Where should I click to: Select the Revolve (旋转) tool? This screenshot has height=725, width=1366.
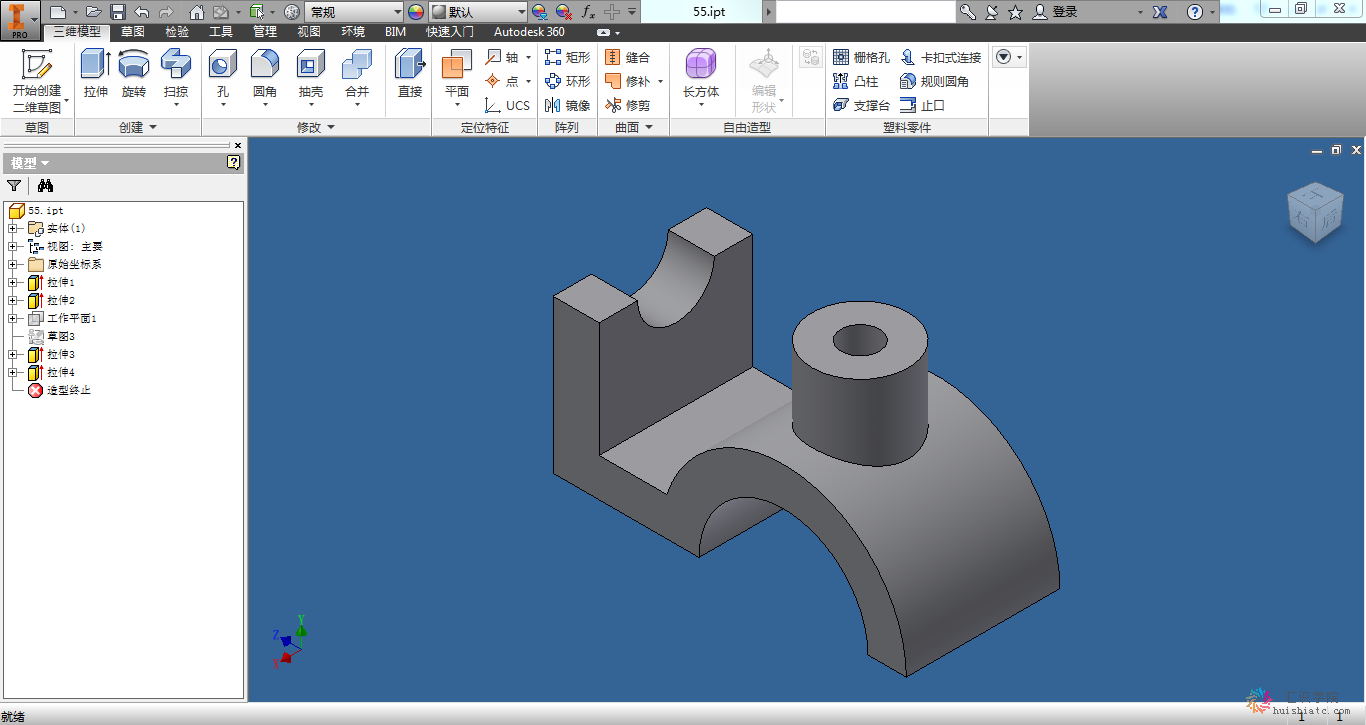134,74
